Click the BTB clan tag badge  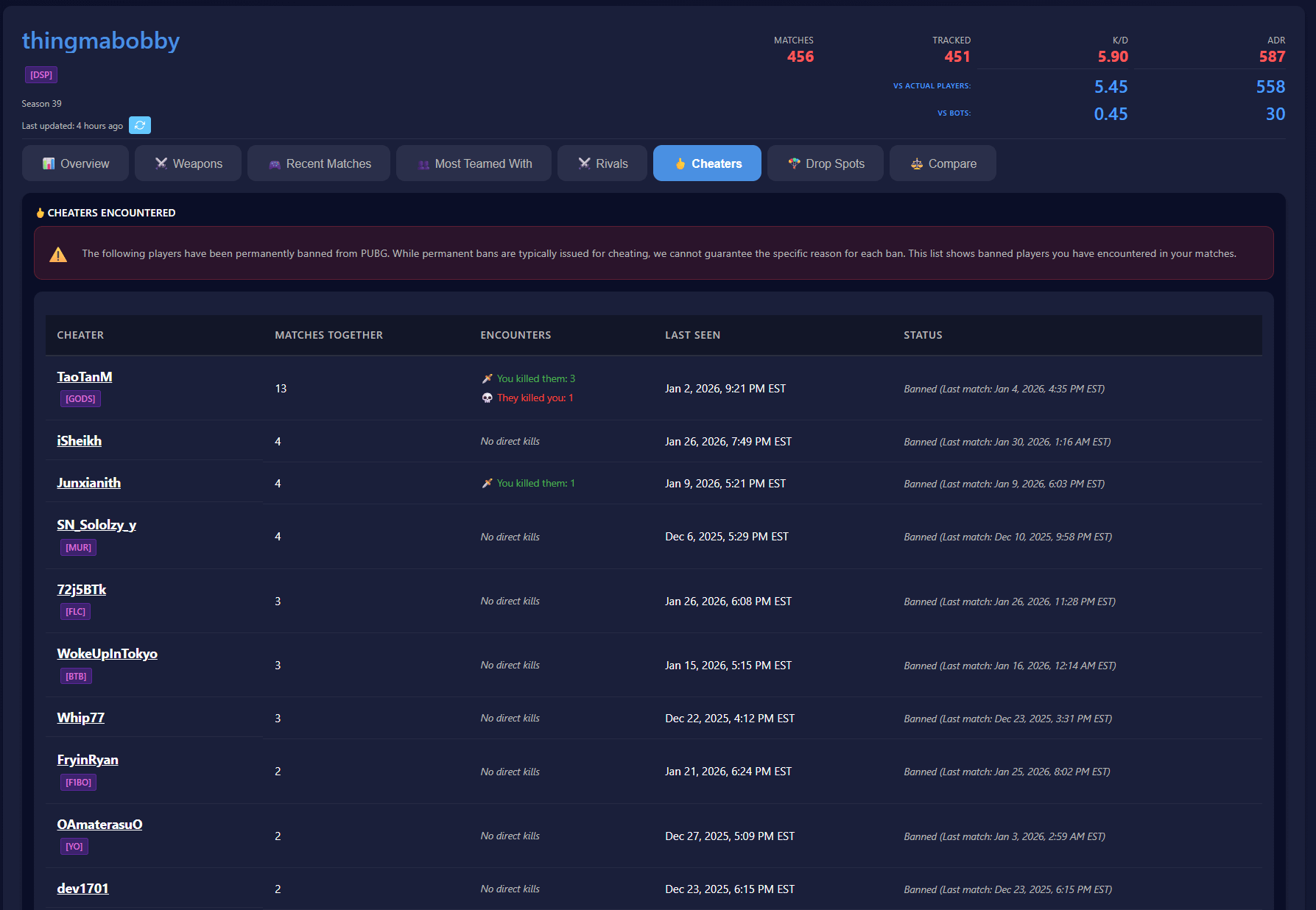[76, 677]
